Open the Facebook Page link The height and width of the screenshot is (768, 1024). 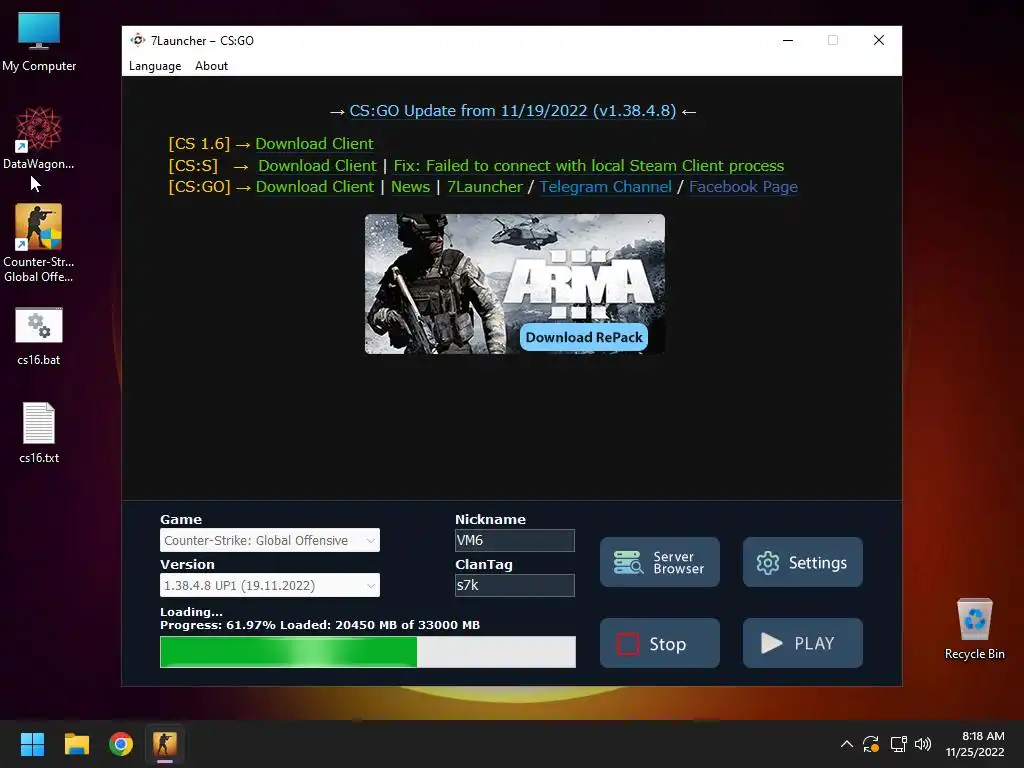click(x=743, y=187)
